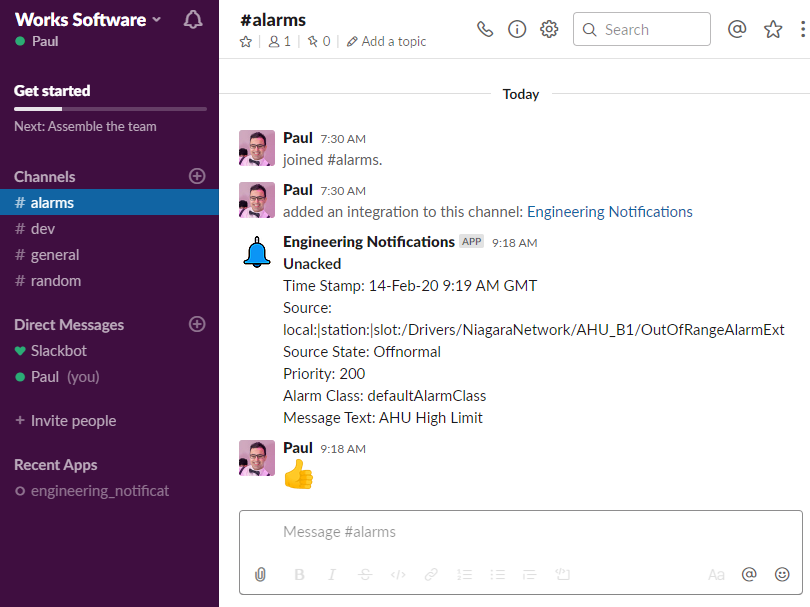This screenshot has width=810, height=607.
Task: Click in the Search box
Action: pos(642,29)
